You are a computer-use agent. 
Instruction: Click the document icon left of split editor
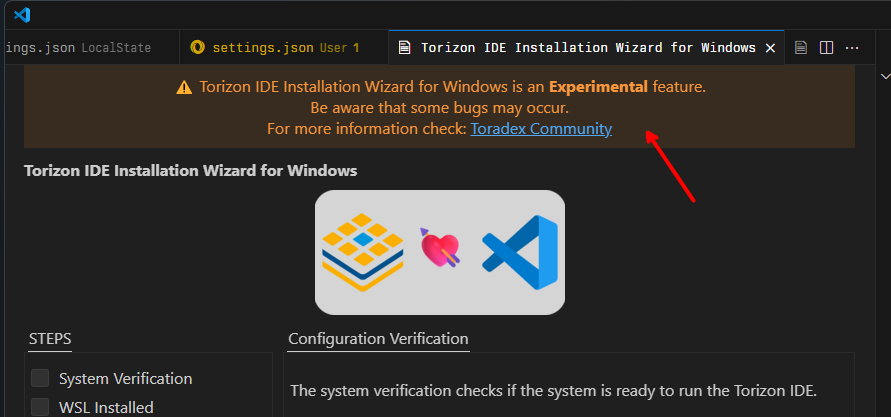(x=801, y=47)
